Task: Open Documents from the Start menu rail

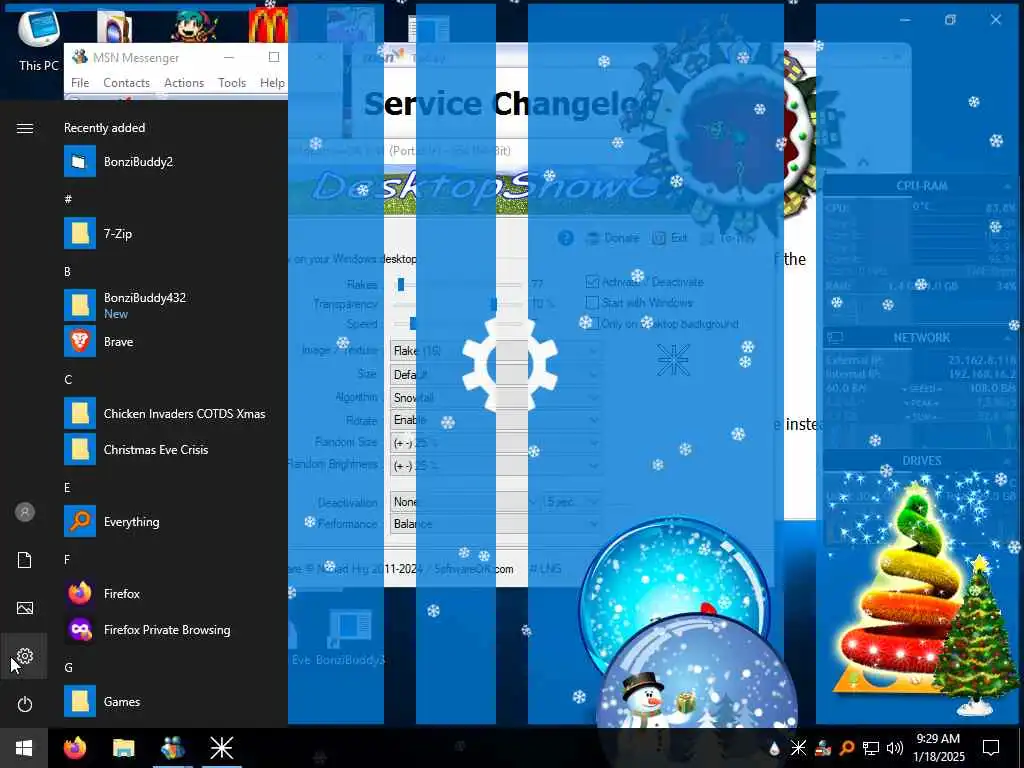Action: pyautogui.click(x=24, y=560)
